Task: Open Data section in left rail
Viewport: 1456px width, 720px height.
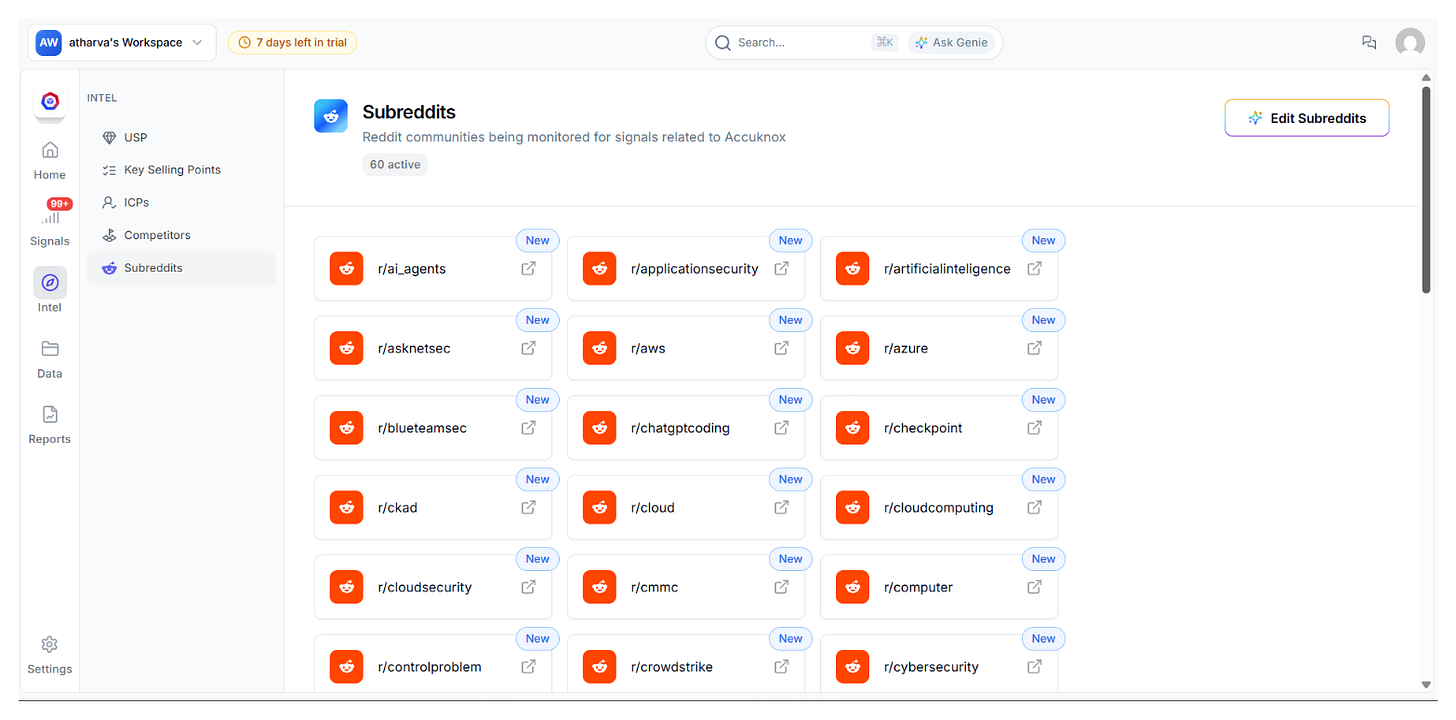Action: point(50,359)
